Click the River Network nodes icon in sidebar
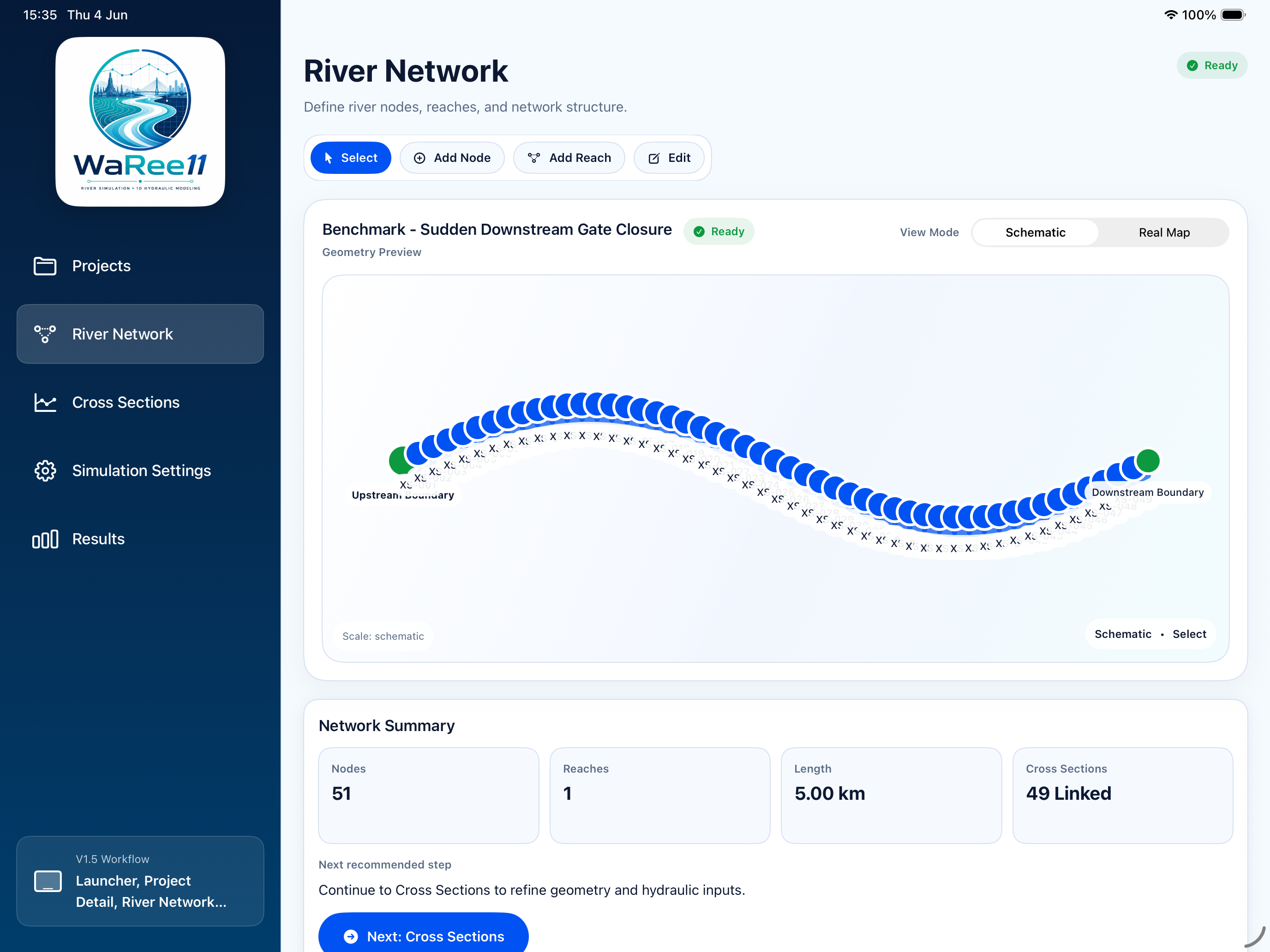The height and width of the screenshot is (952, 1270). [45, 334]
